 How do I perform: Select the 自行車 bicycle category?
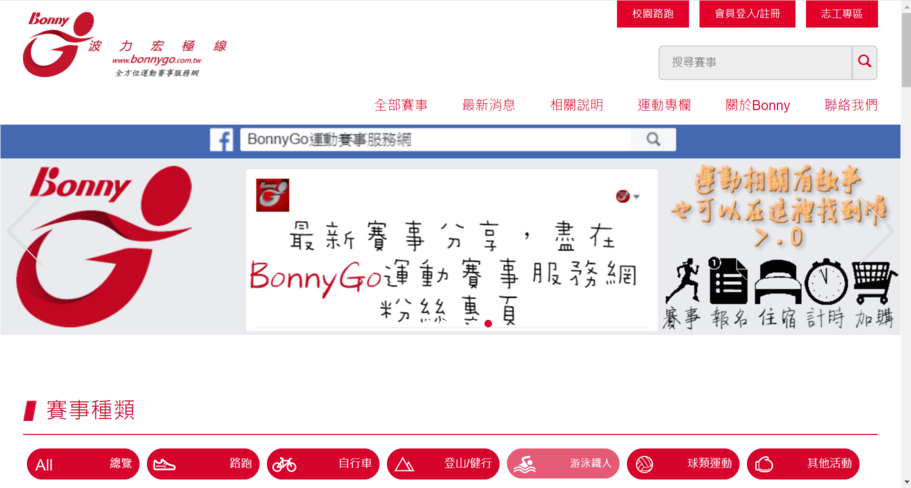click(x=323, y=464)
